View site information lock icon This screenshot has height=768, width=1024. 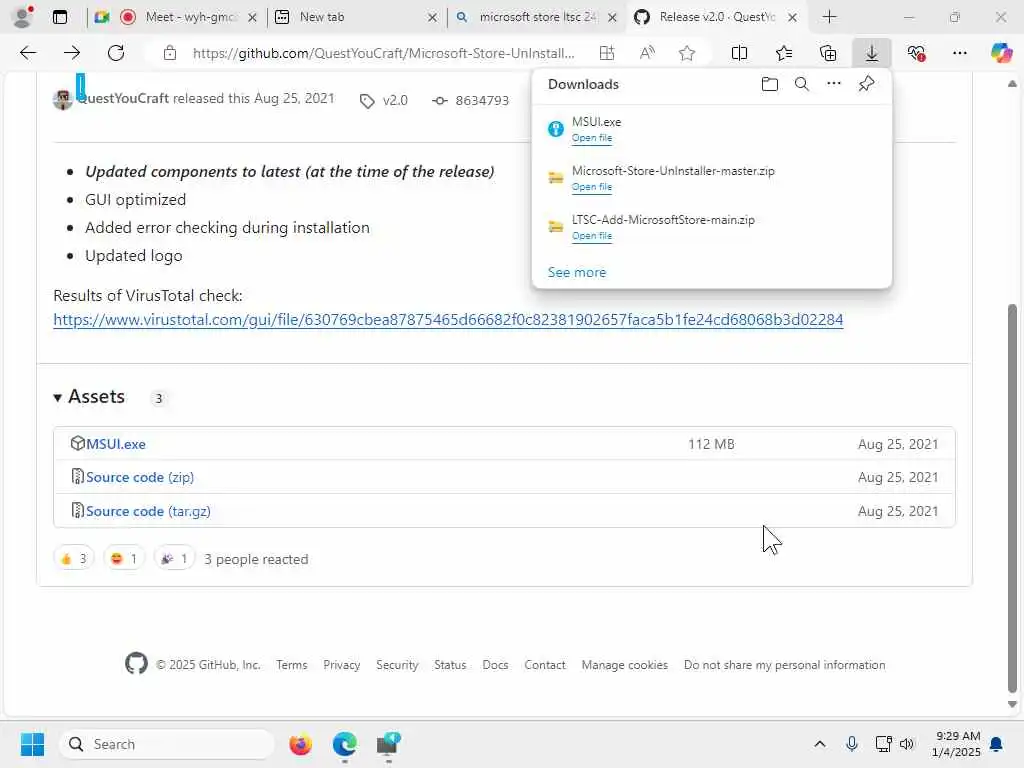[x=170, y=53]
